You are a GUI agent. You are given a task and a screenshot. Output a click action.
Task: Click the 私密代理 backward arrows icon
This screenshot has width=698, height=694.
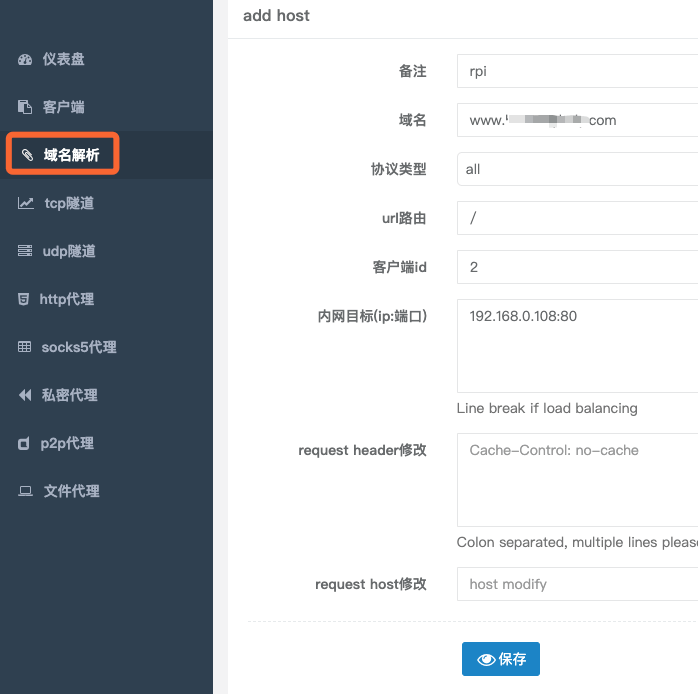(25, 396)
